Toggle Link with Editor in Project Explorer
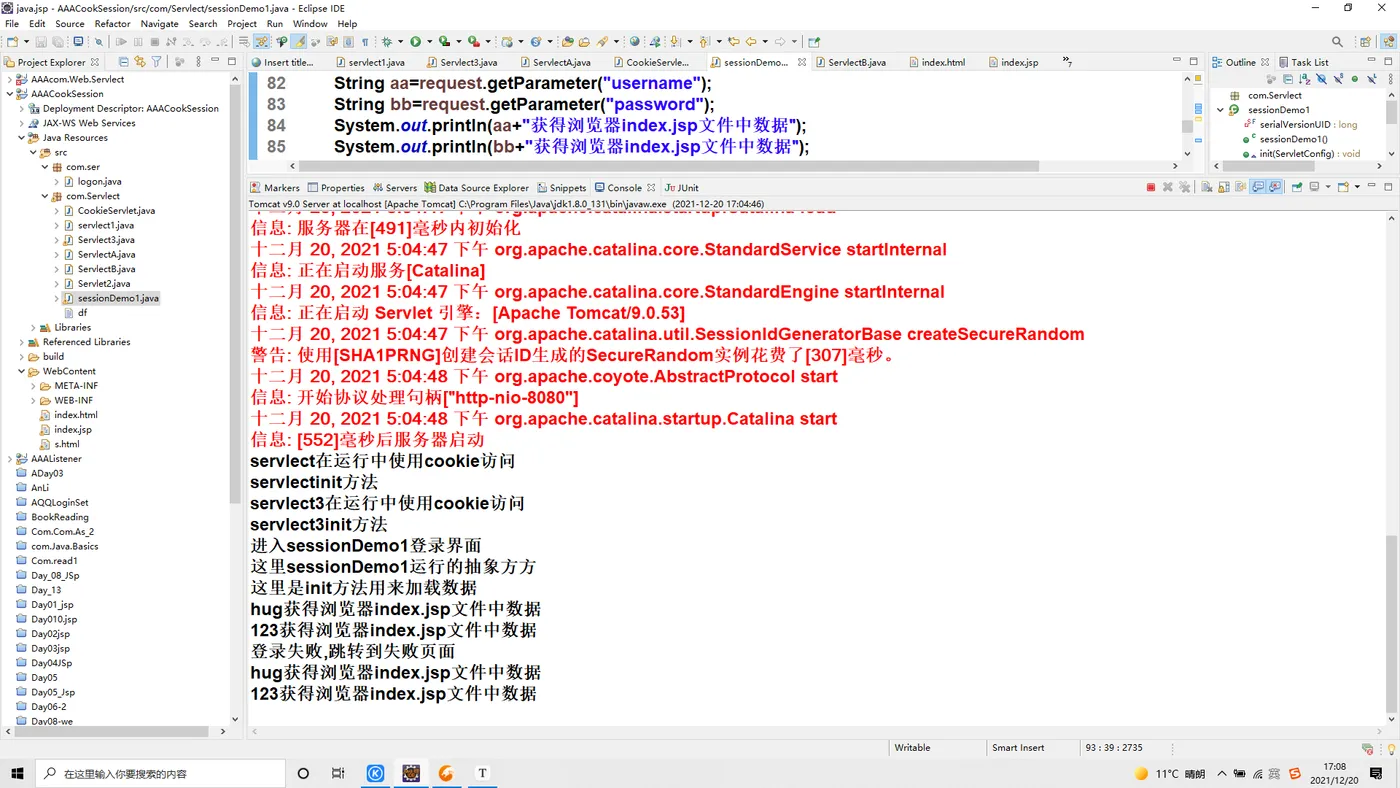This screenshot has height=788, width=1400. pyautogui.click(x=140, y=62)
